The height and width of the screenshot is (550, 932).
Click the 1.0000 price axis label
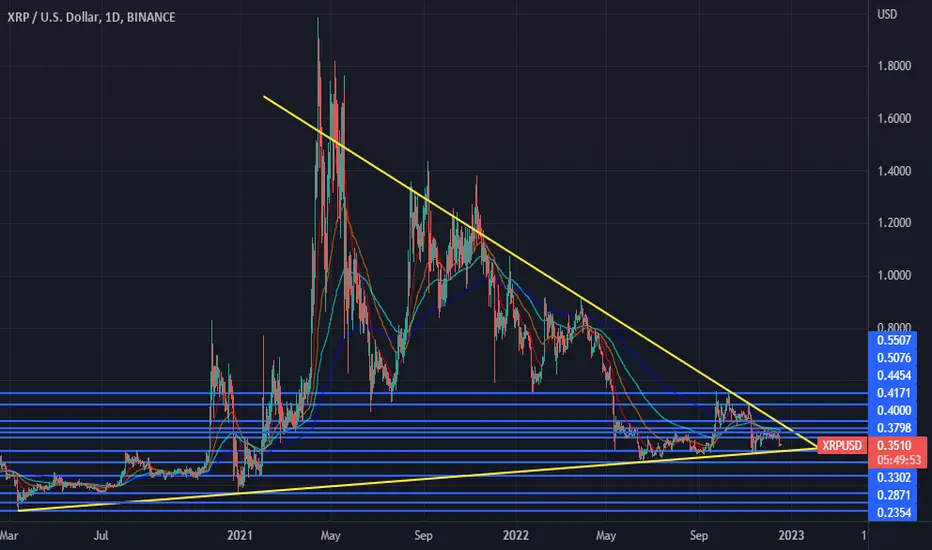click(x=894, y=275)
